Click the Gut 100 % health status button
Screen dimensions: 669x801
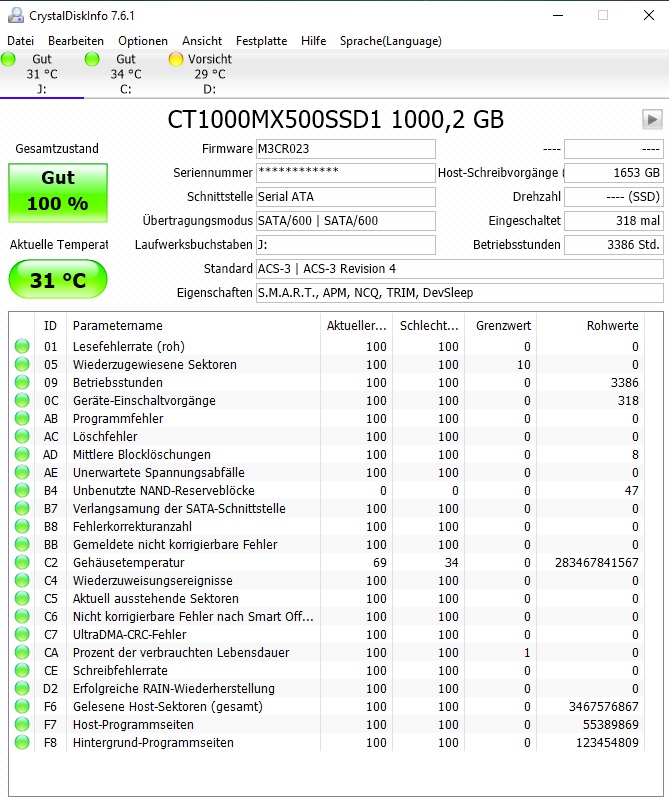pos(58,193)
